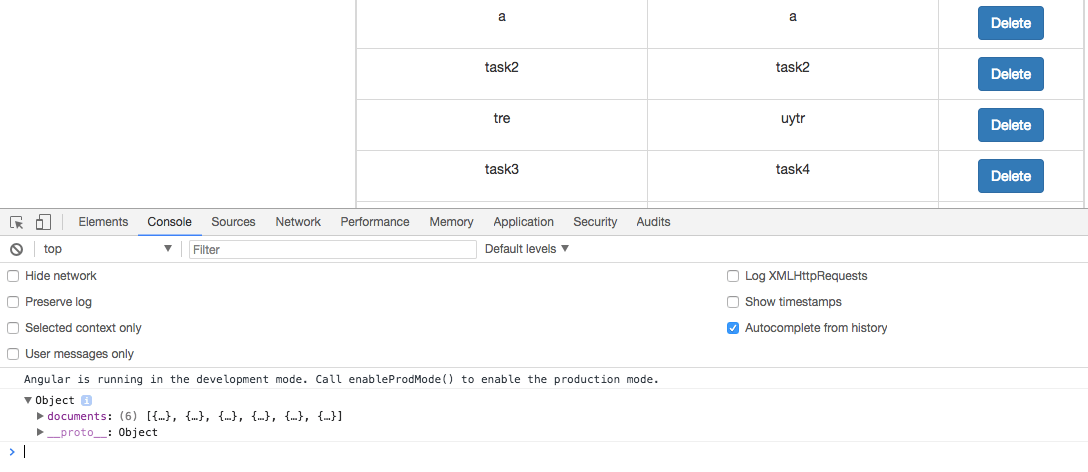Check Show timestamps option

733,302
